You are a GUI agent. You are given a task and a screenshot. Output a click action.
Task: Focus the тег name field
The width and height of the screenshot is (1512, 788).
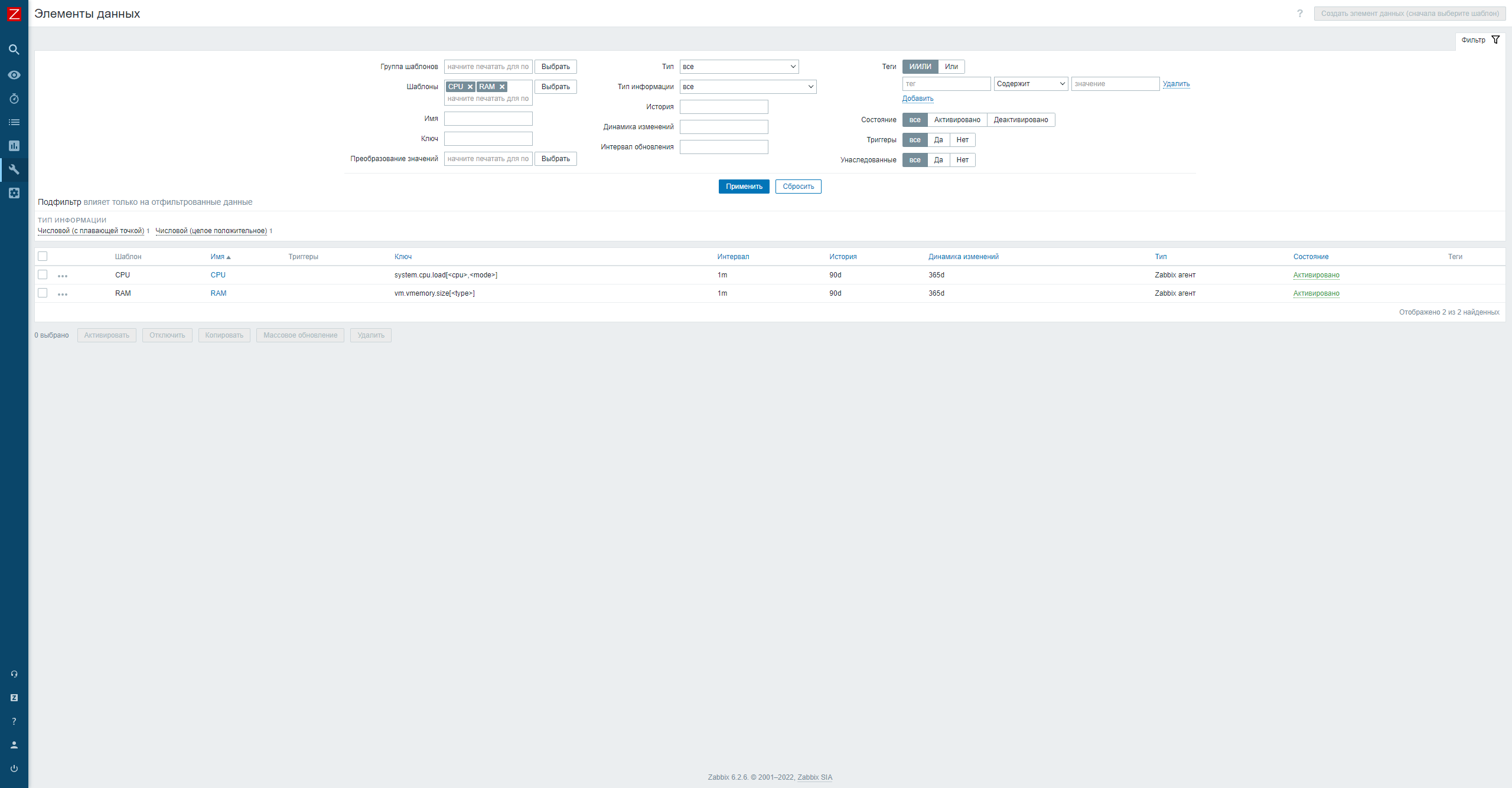(946, 84)
